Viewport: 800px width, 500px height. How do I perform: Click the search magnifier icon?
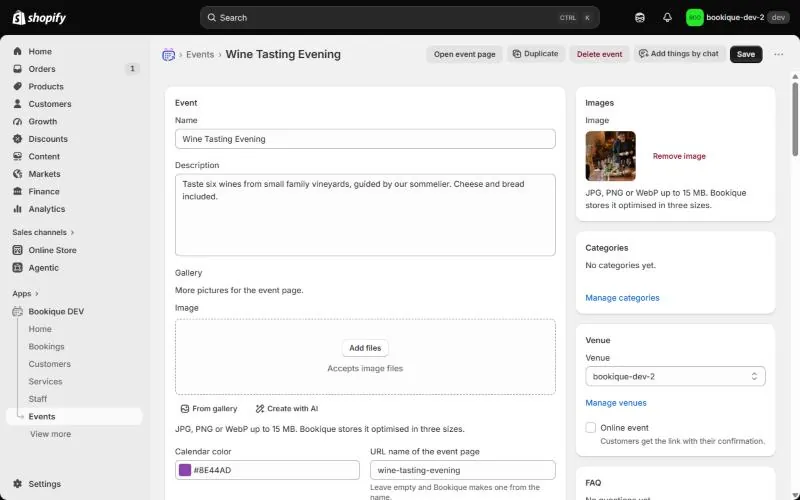[x=211, y=18]
